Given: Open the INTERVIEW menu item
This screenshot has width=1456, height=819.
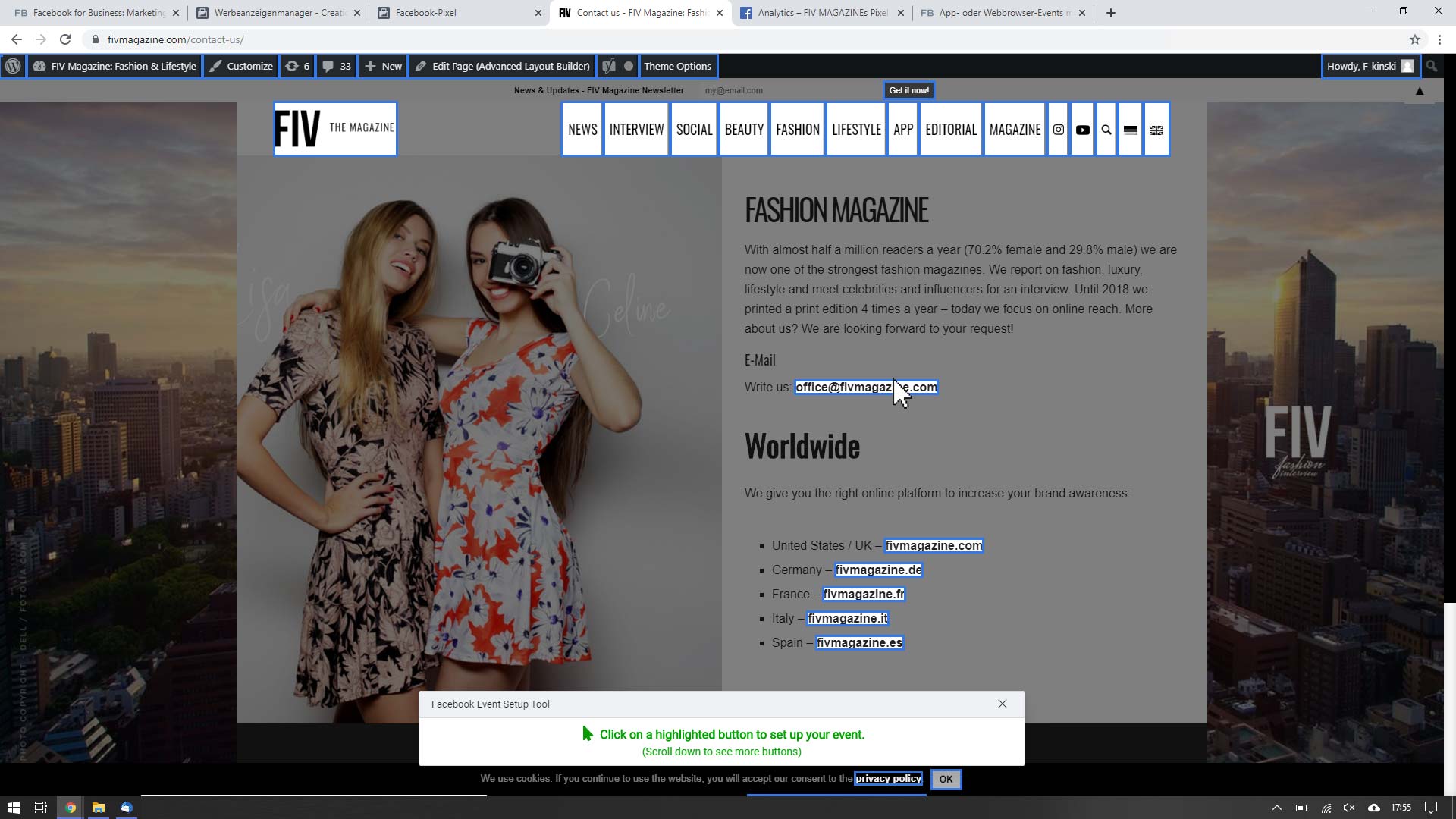Looking at the screenshot, I should (x=636, y=130).
